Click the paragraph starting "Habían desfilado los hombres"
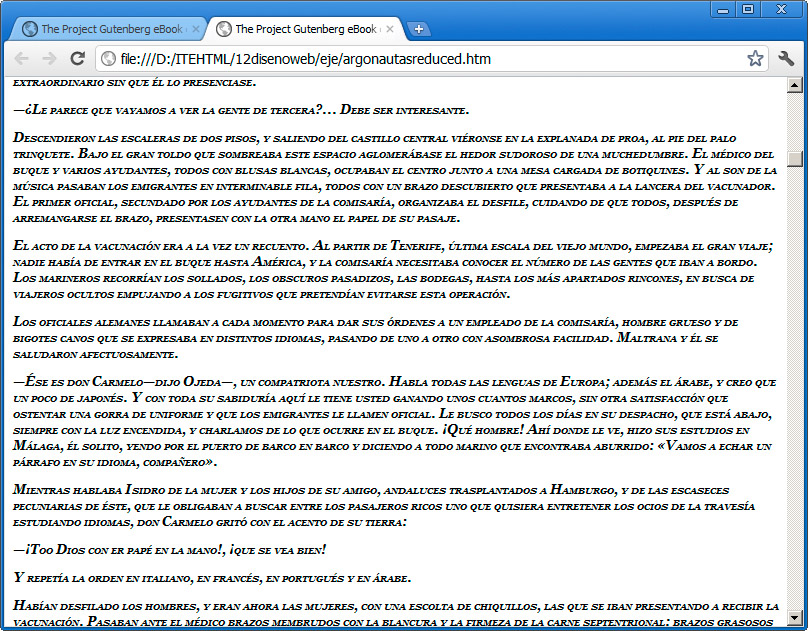The height and width of the screenshot is (631, 808). [x=396, y=613]
